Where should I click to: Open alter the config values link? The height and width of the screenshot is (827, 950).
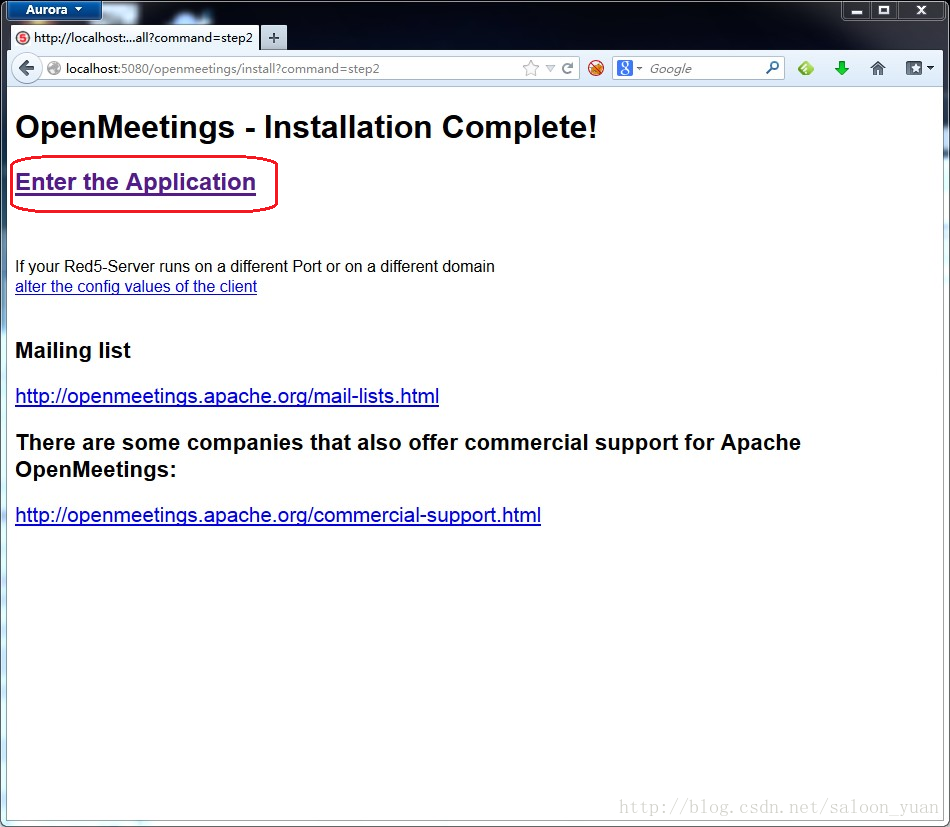point(136,287)
